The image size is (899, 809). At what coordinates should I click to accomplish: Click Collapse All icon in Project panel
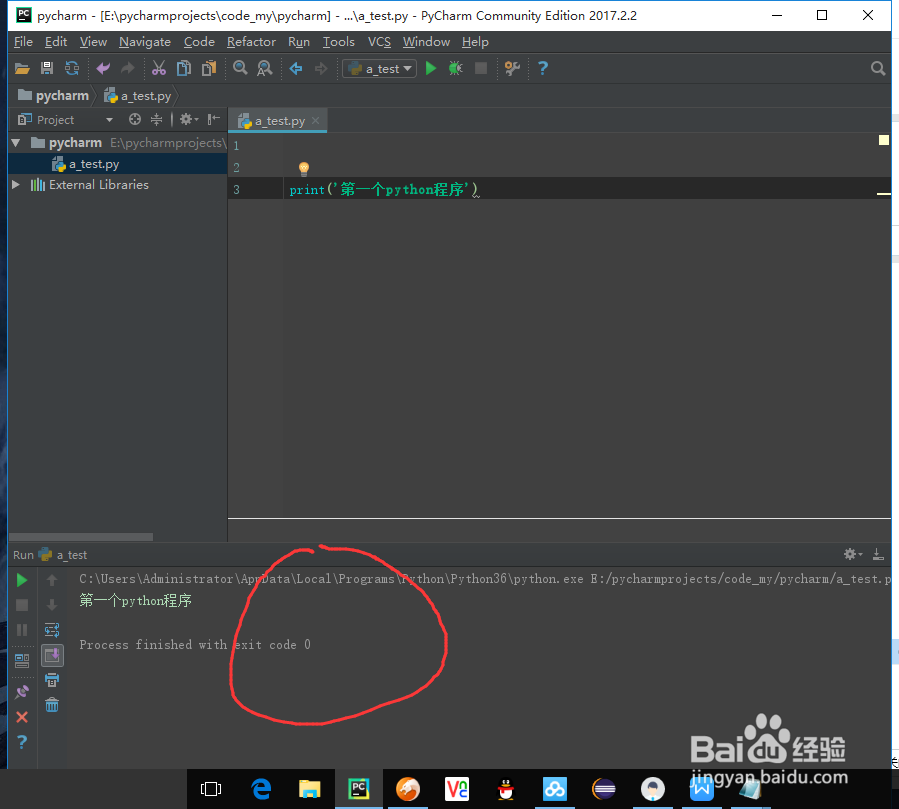(x=157, y=119)
